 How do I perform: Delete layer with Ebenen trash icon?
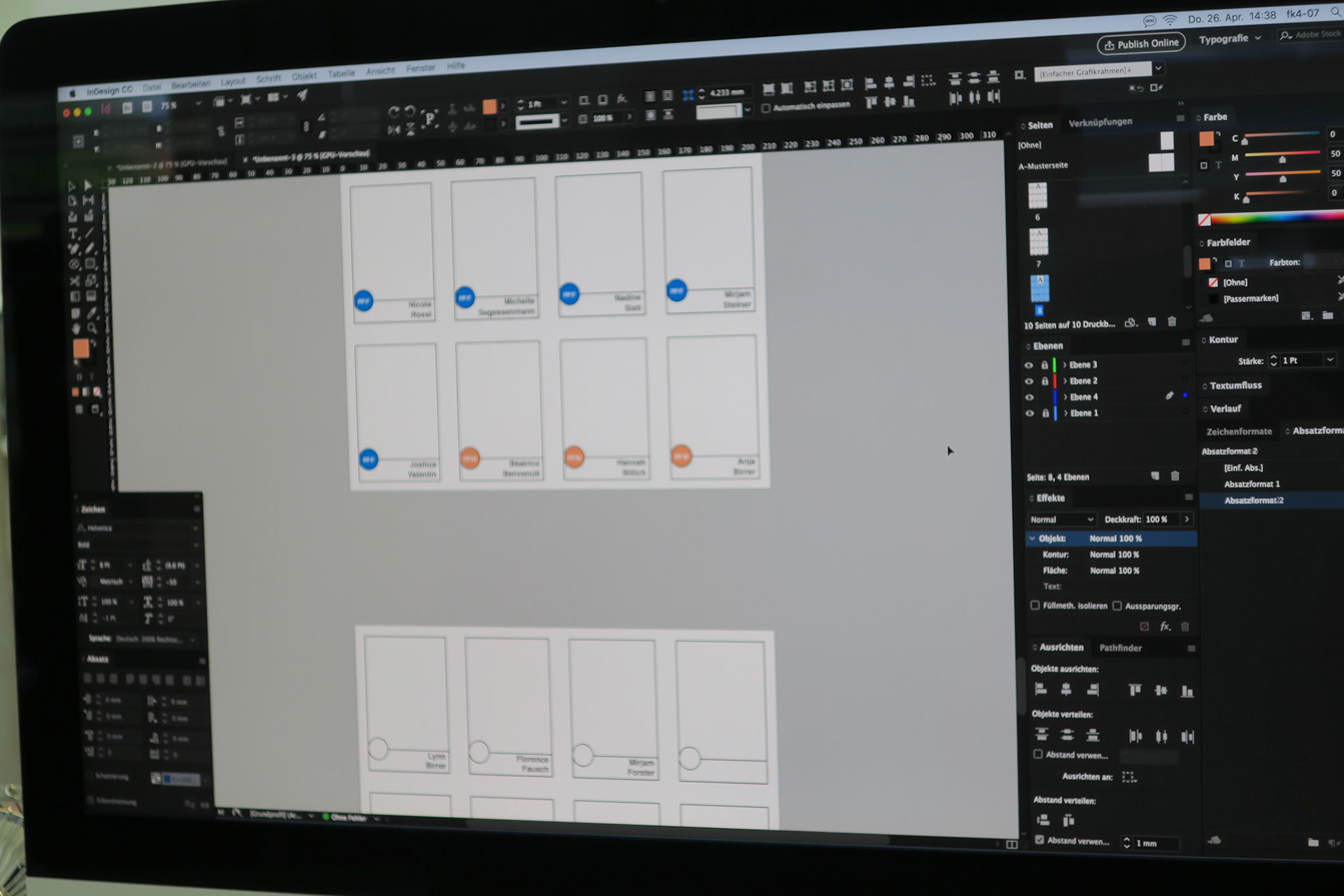click(1175, 476)
